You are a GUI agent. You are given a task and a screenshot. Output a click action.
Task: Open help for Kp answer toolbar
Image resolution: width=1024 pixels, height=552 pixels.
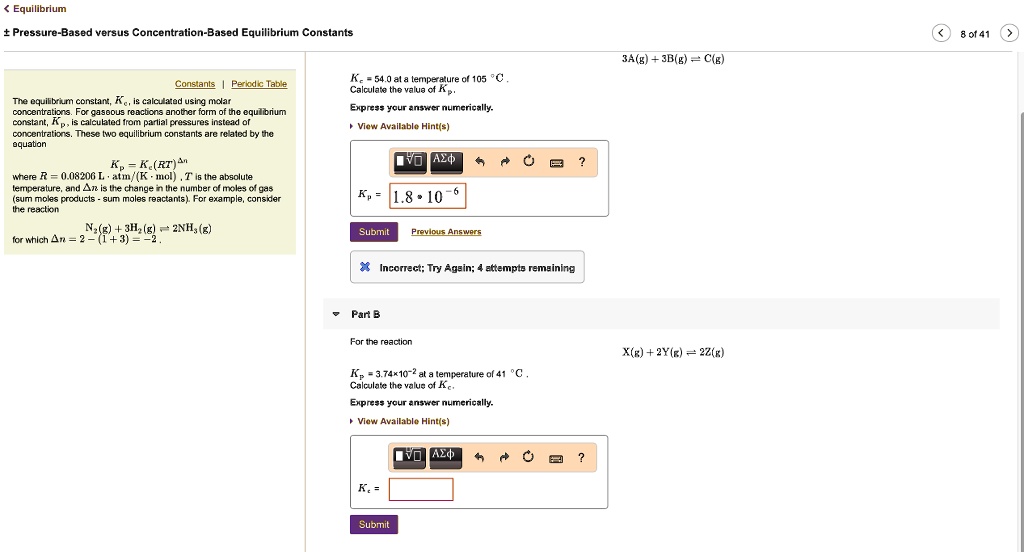(582, 160)
